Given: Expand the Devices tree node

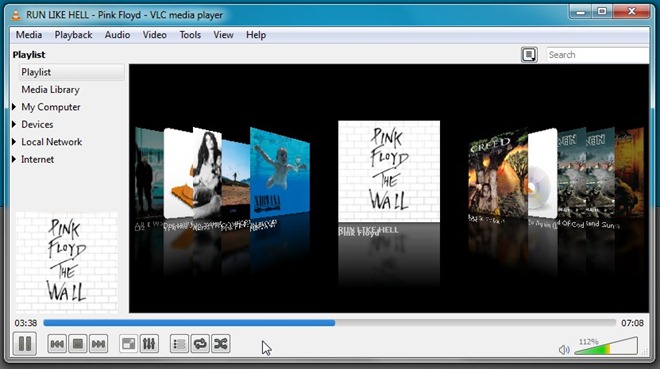Looking at the screenshot, I should coord(14,125).
